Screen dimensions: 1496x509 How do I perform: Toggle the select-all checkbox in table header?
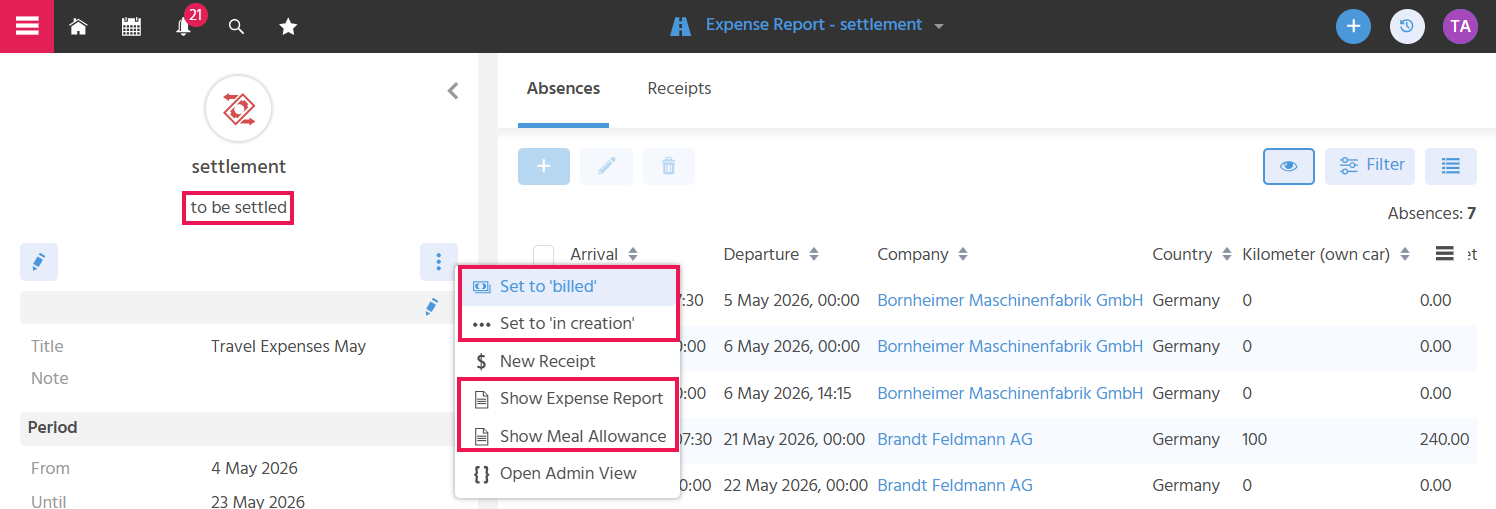(543, 255)
